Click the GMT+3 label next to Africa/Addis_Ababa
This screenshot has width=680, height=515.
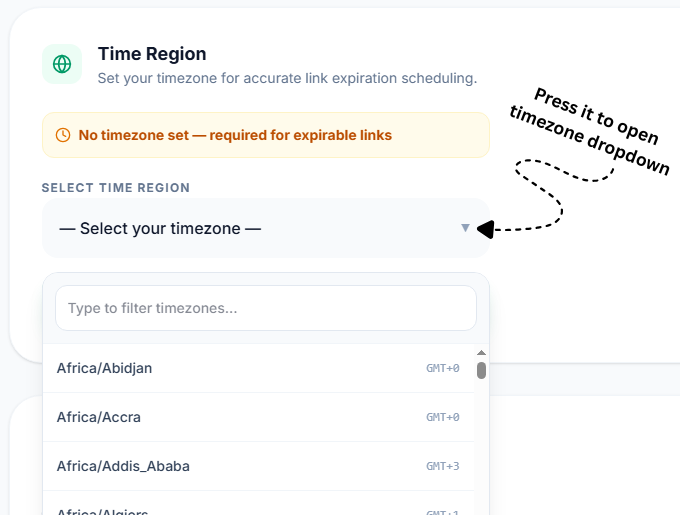point(443,466)
